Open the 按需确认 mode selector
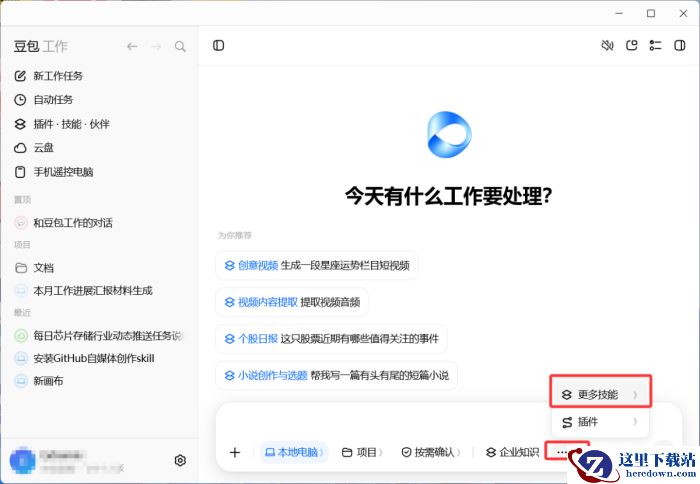This screenshot has height=484, width=700. coord(431,452)
